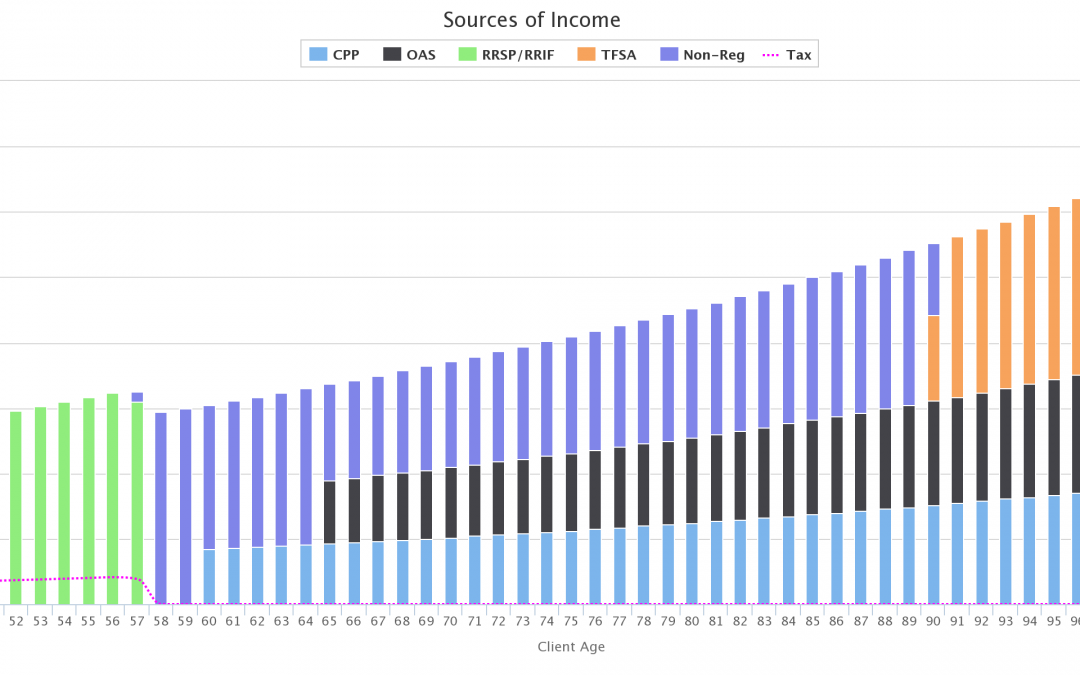Click the dark OAS segment at age 93
This screenshot has width=1080, height=675.
[x=1005, y=443]
